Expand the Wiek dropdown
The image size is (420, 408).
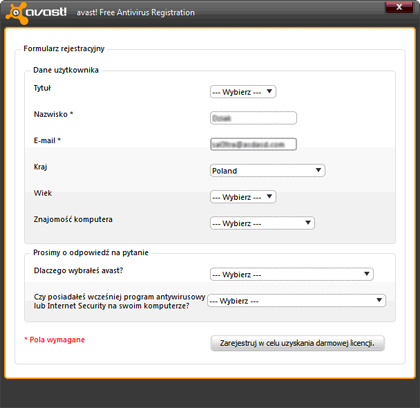tap(243, 197)
